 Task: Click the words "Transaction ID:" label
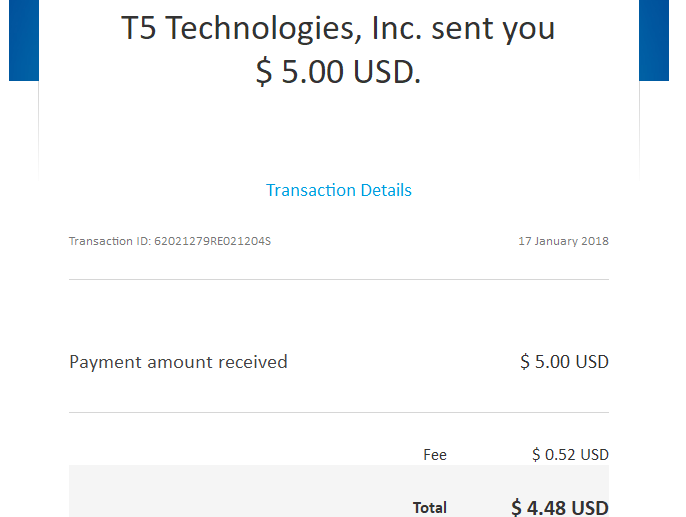pos(110,241)
